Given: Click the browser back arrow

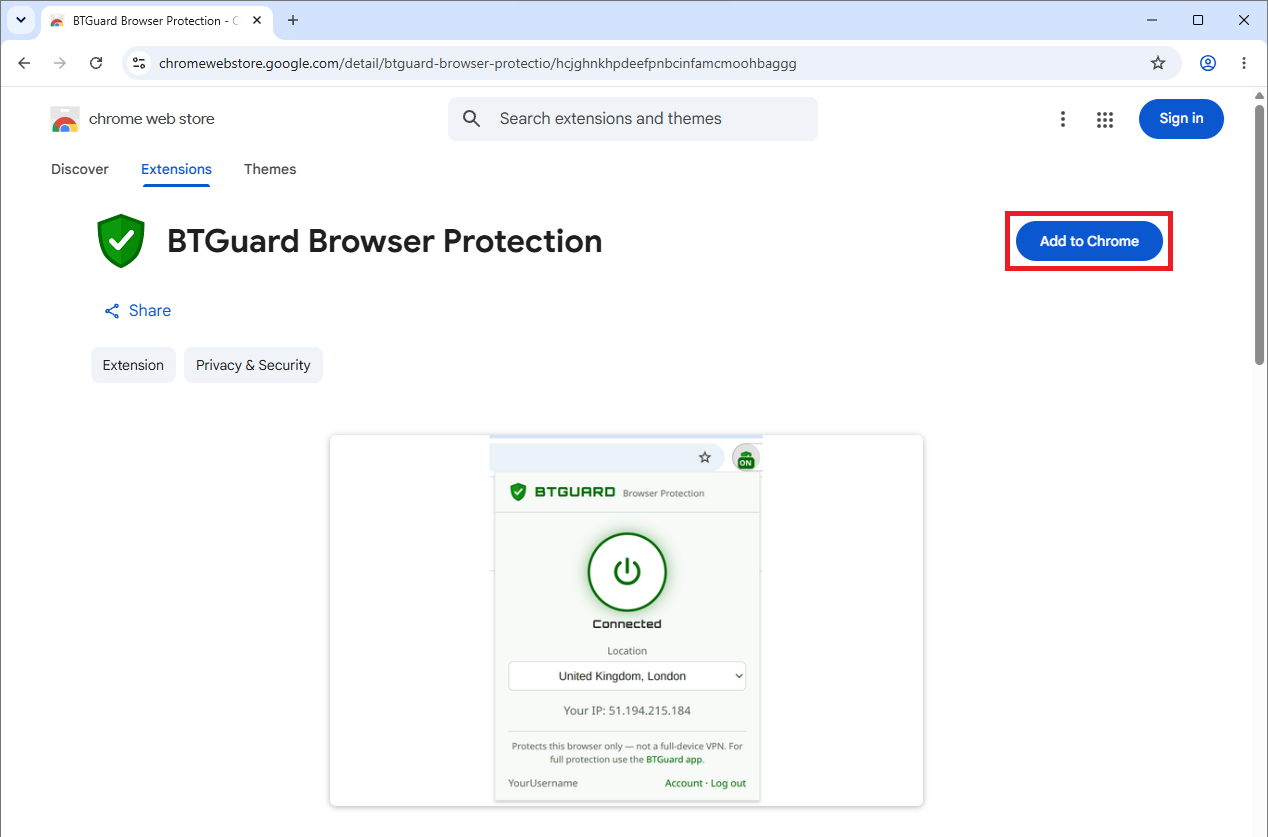Looking at the screenshot, I should click(24, 63).
